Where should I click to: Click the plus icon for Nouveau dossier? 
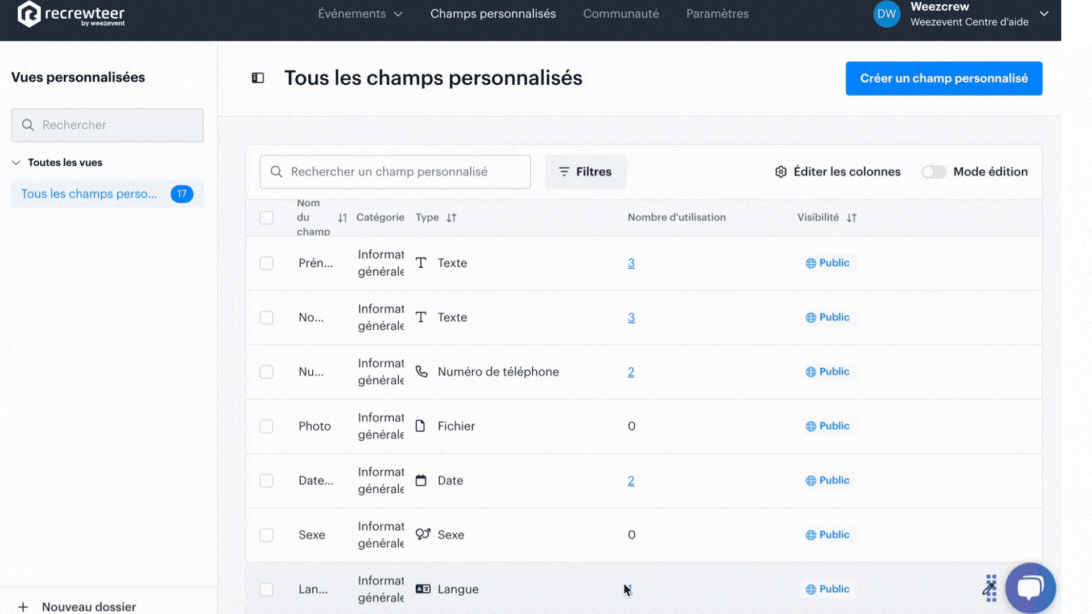pyautogui.click(x=23, y=607)
